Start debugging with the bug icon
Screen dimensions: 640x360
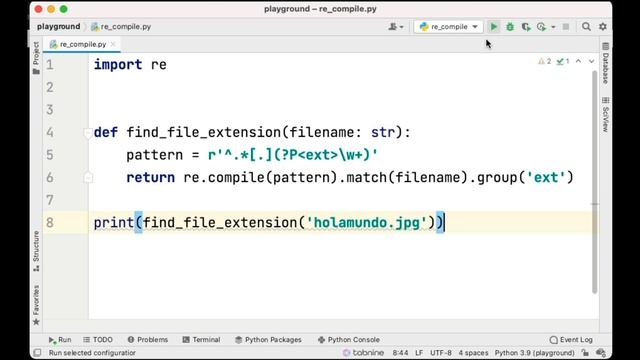pos(510,27)
